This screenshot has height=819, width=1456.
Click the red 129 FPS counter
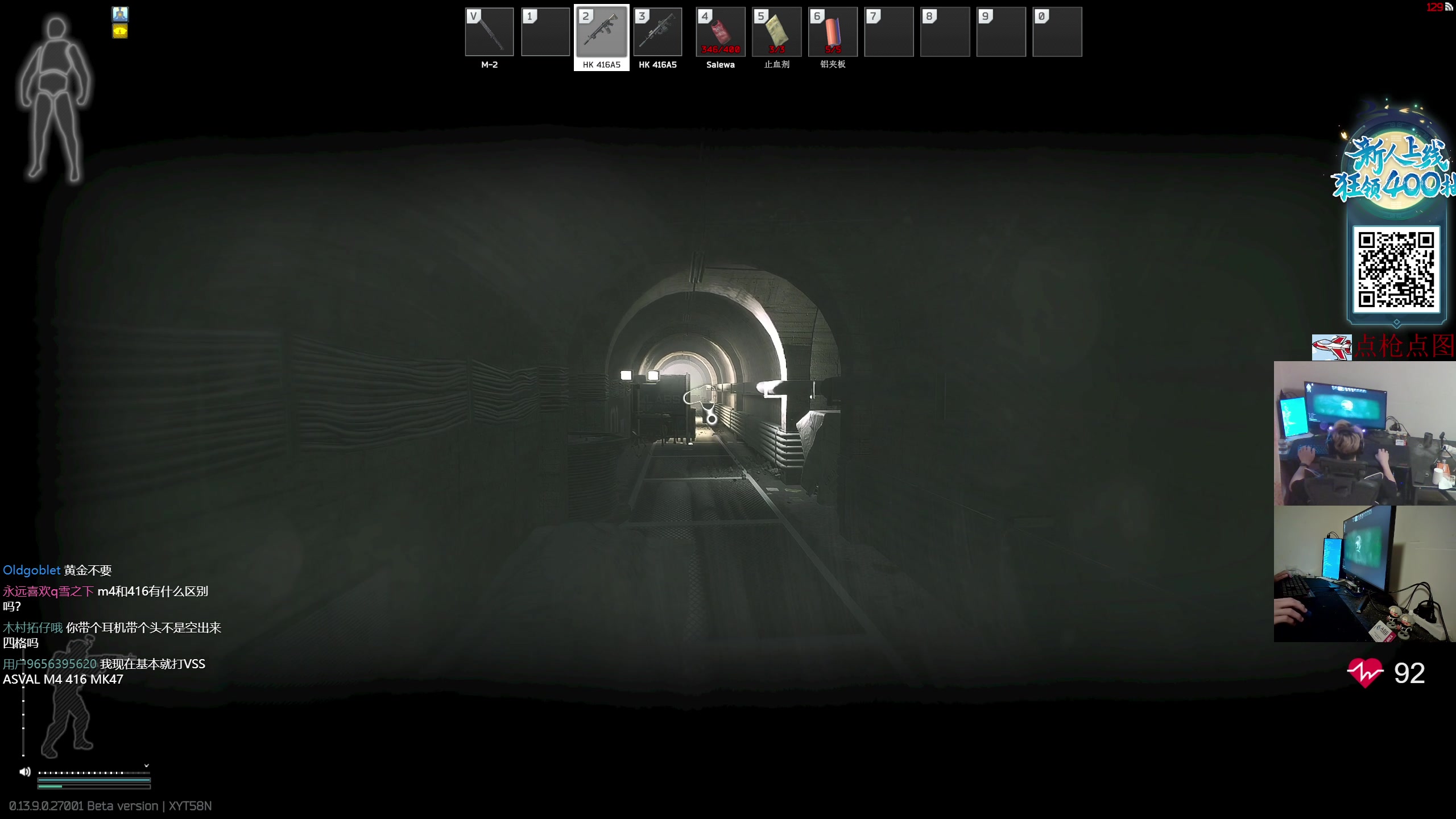1434,7
